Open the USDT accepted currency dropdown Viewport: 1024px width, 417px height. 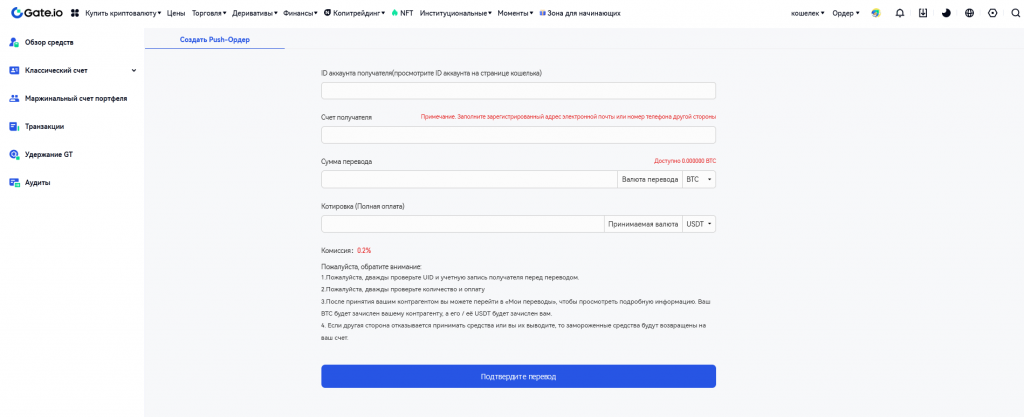point(700,224)
